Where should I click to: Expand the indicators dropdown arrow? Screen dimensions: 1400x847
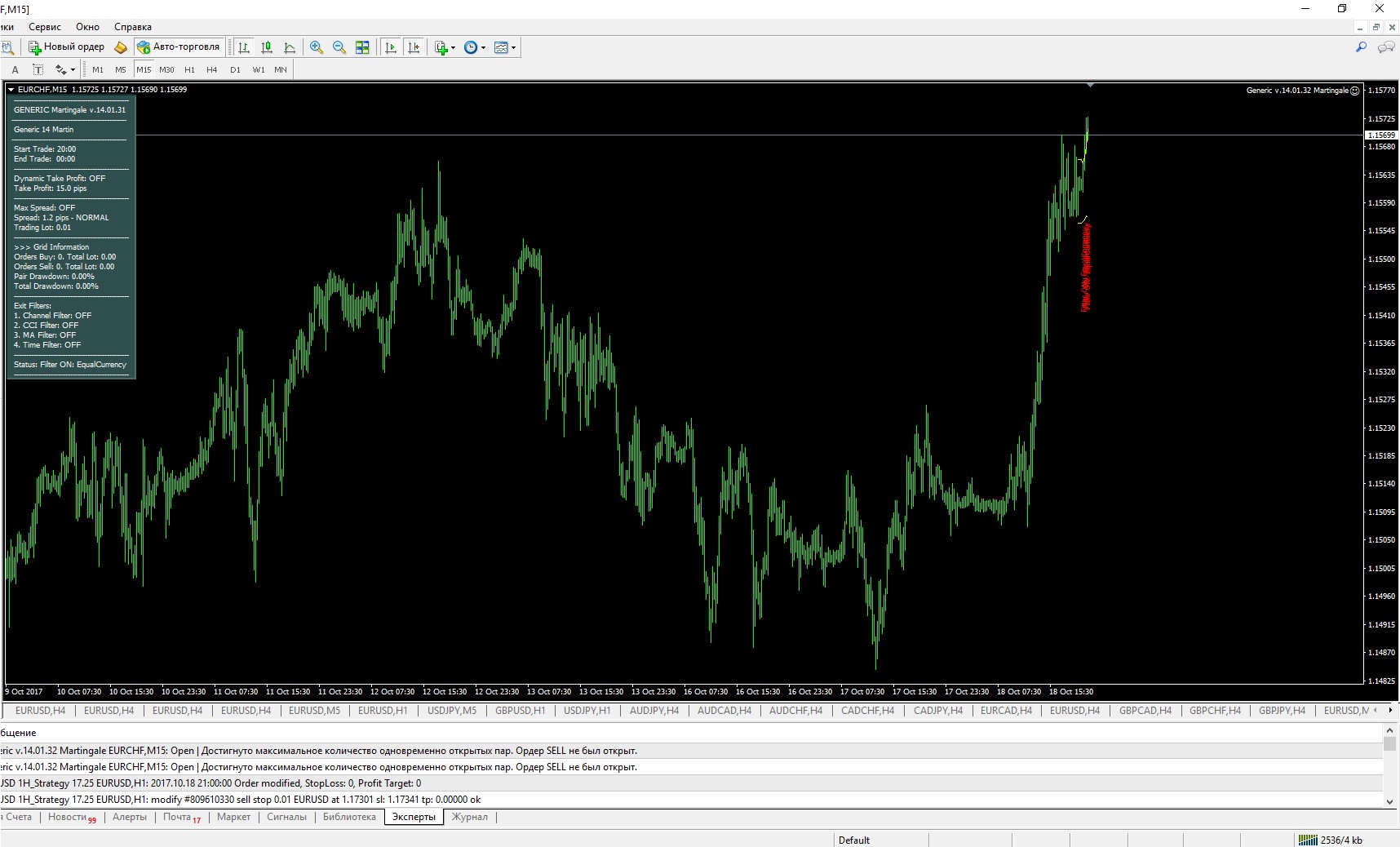(454, 47)
